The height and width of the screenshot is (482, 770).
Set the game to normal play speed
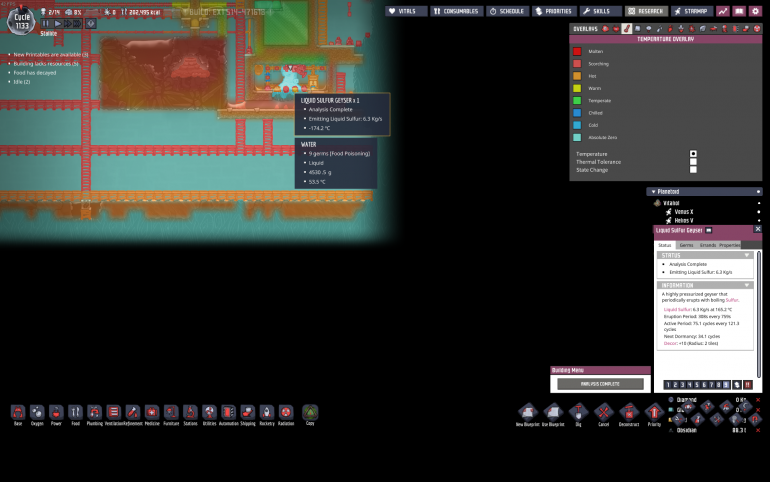[x=57, y=23]
